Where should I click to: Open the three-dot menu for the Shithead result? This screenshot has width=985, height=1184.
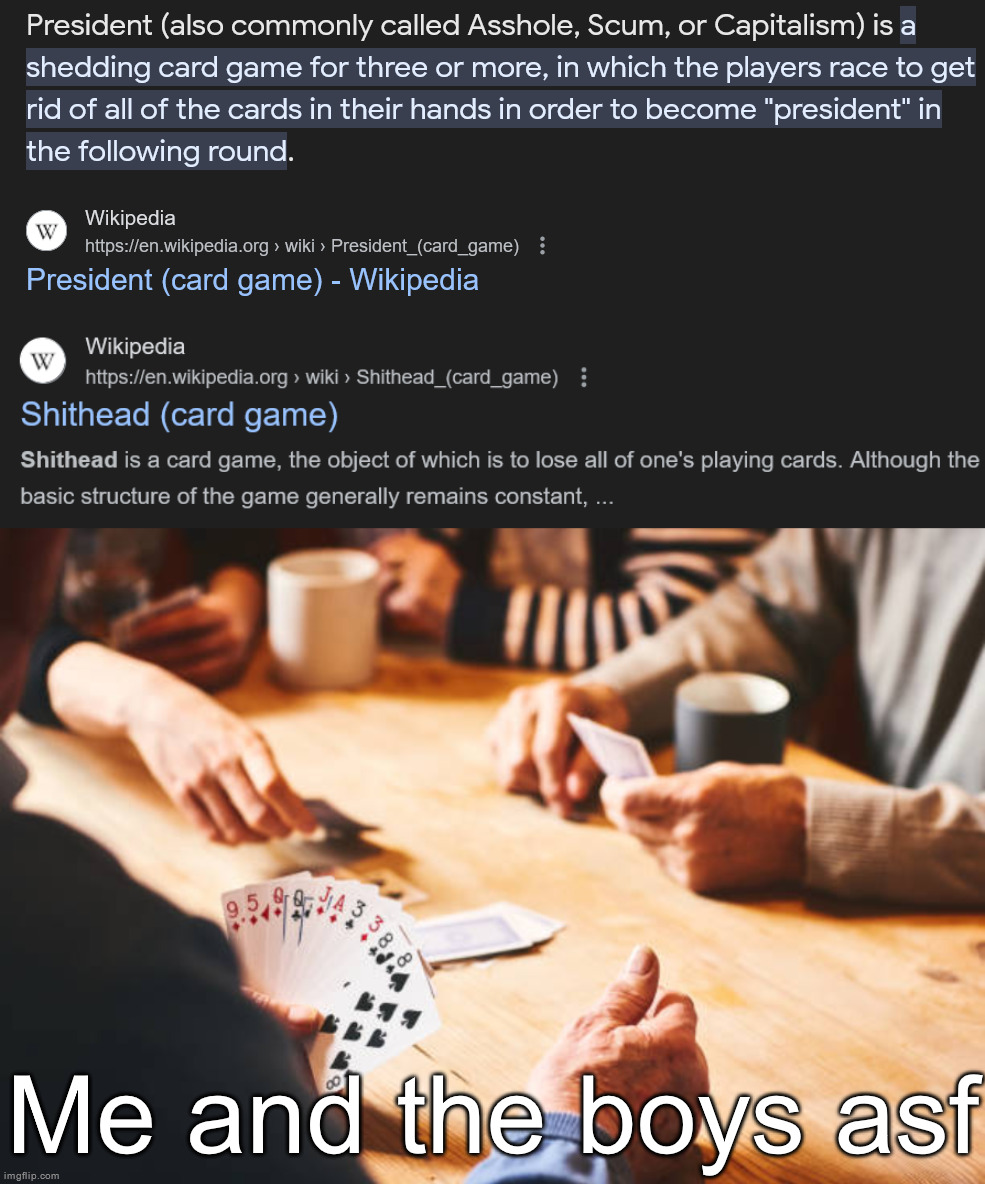pos(583,378)
